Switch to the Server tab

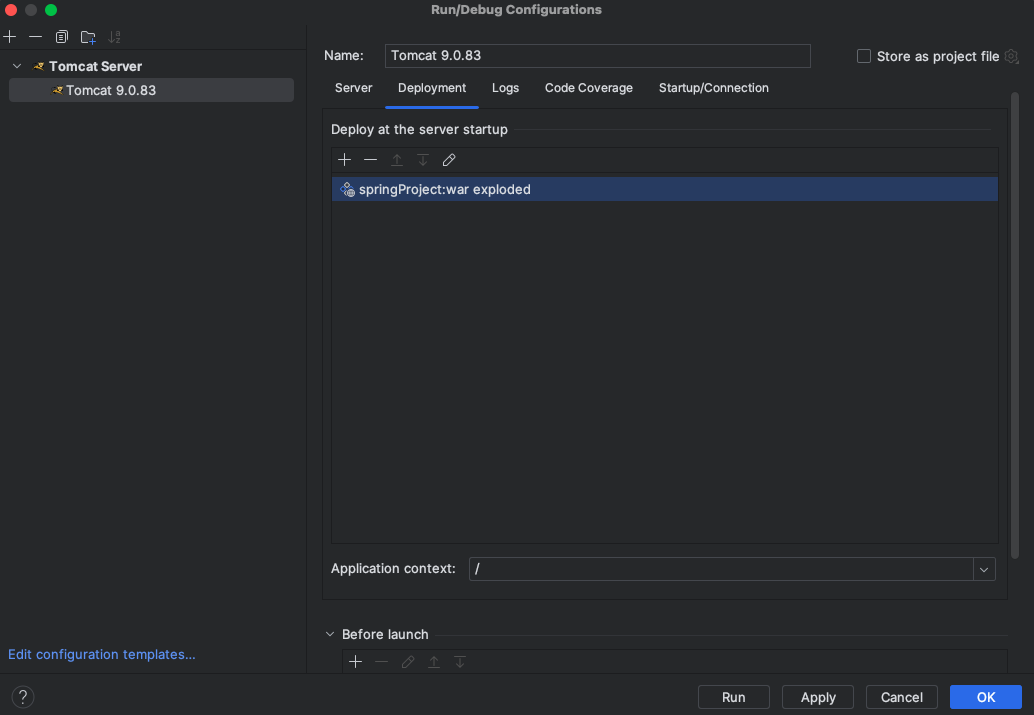tap(353, 88)
